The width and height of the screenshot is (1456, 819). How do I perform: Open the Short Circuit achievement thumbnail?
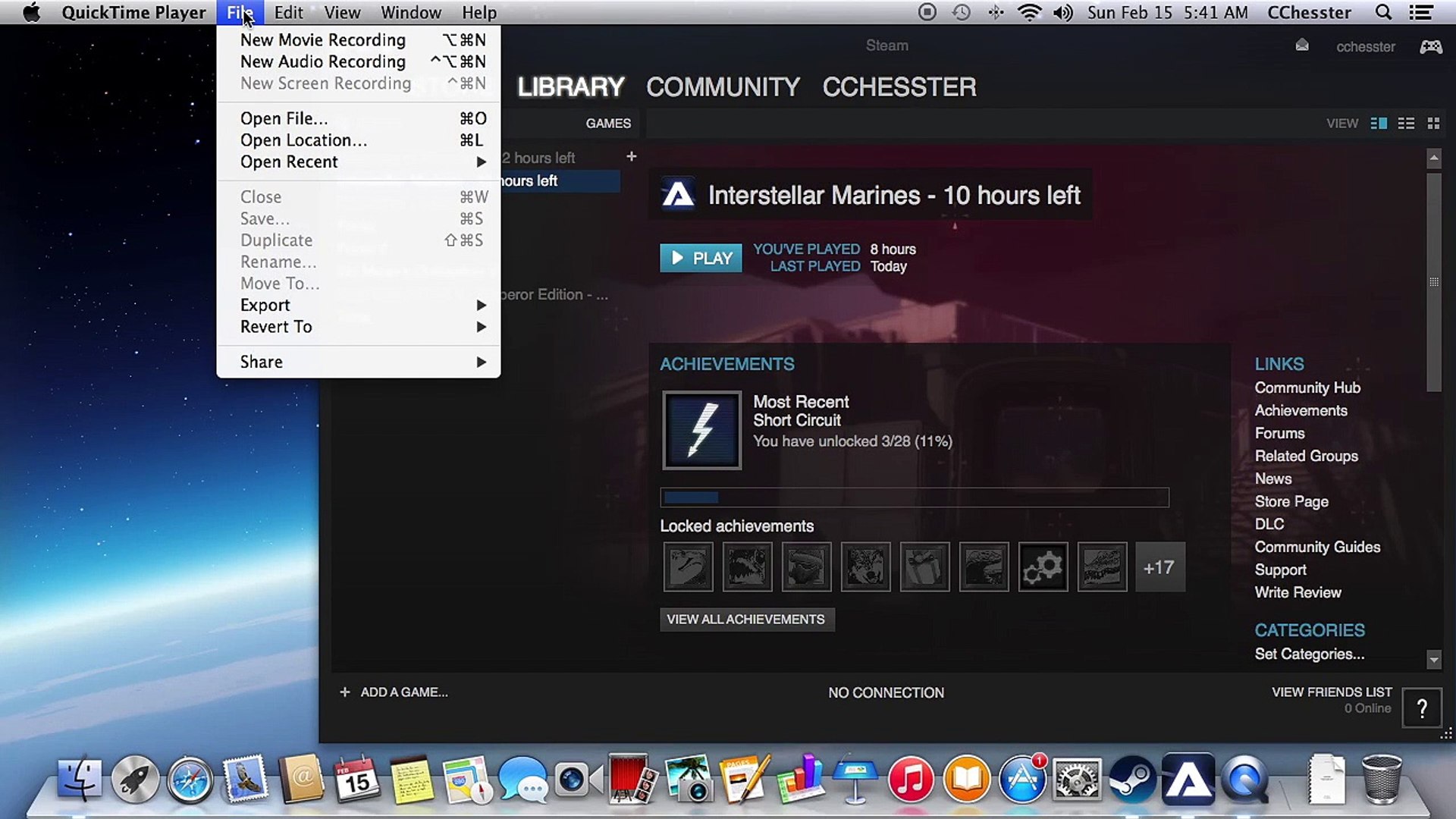pos(702,430)
